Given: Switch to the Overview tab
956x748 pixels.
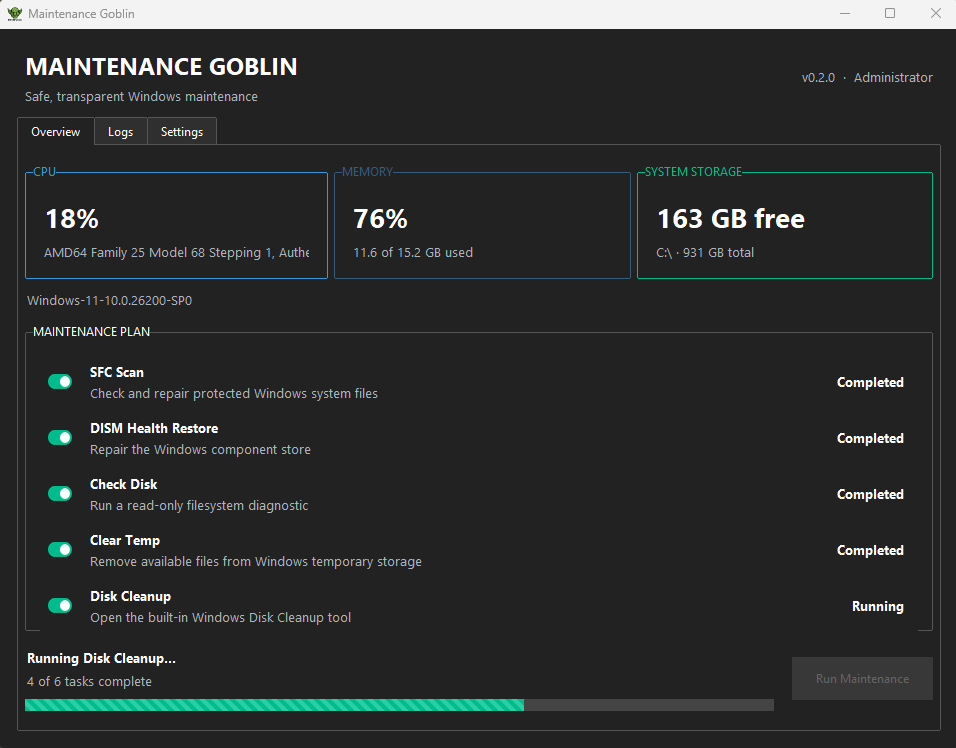Looking at the screenshot, I should click(55, 132).
